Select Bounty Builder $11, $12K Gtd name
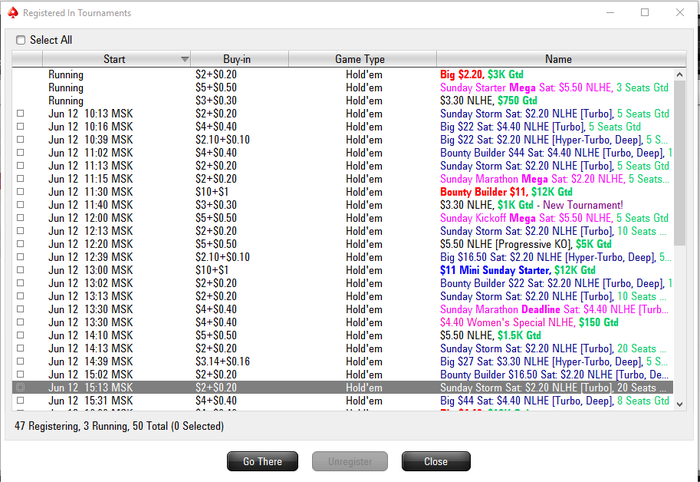 (506, 192)
